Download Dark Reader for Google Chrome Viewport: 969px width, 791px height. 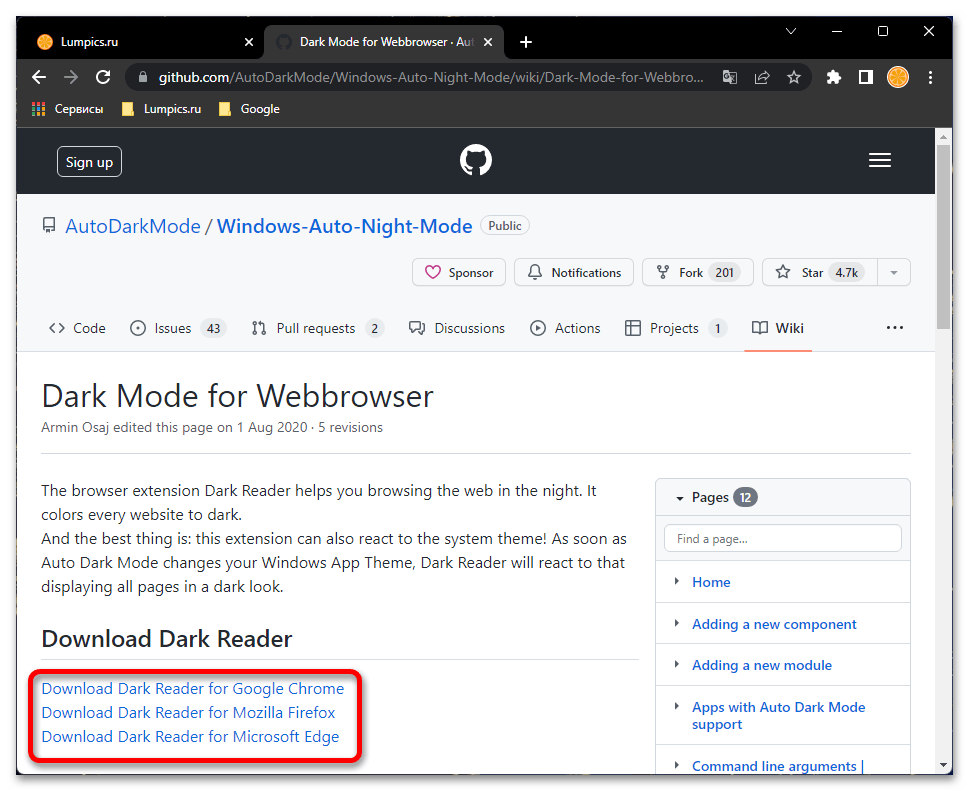tap(193, 688)
